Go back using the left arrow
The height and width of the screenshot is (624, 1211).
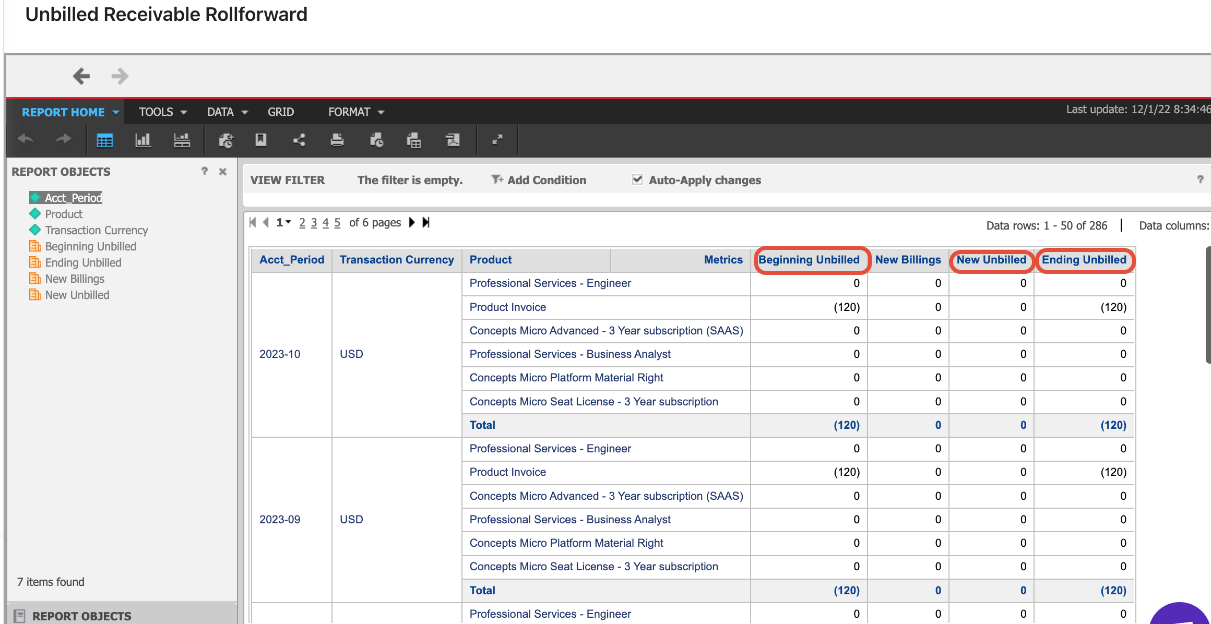tap(82, 76)
